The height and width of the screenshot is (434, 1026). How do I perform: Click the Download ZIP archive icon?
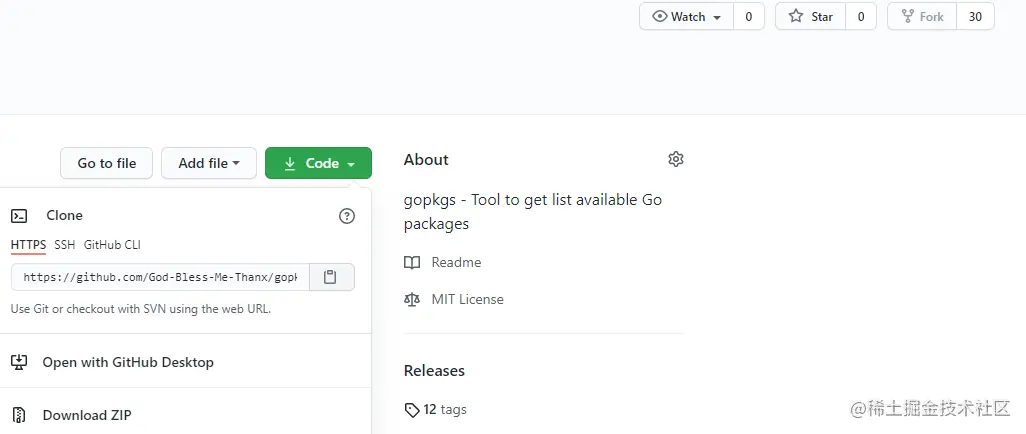point(19,415)
